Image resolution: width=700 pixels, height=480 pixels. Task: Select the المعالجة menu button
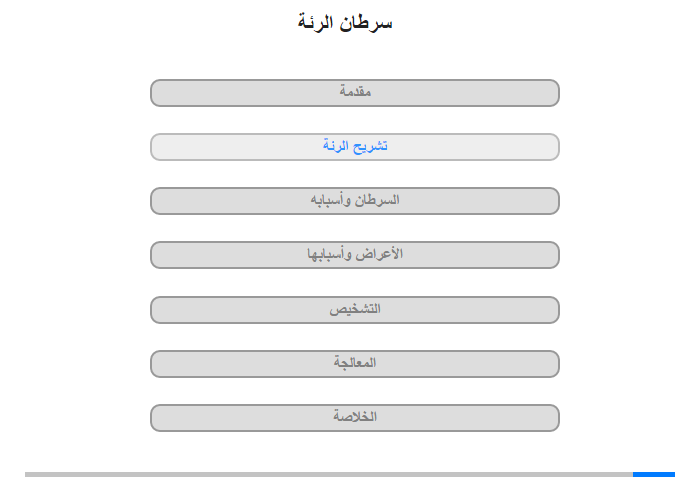tap(355, 363)
